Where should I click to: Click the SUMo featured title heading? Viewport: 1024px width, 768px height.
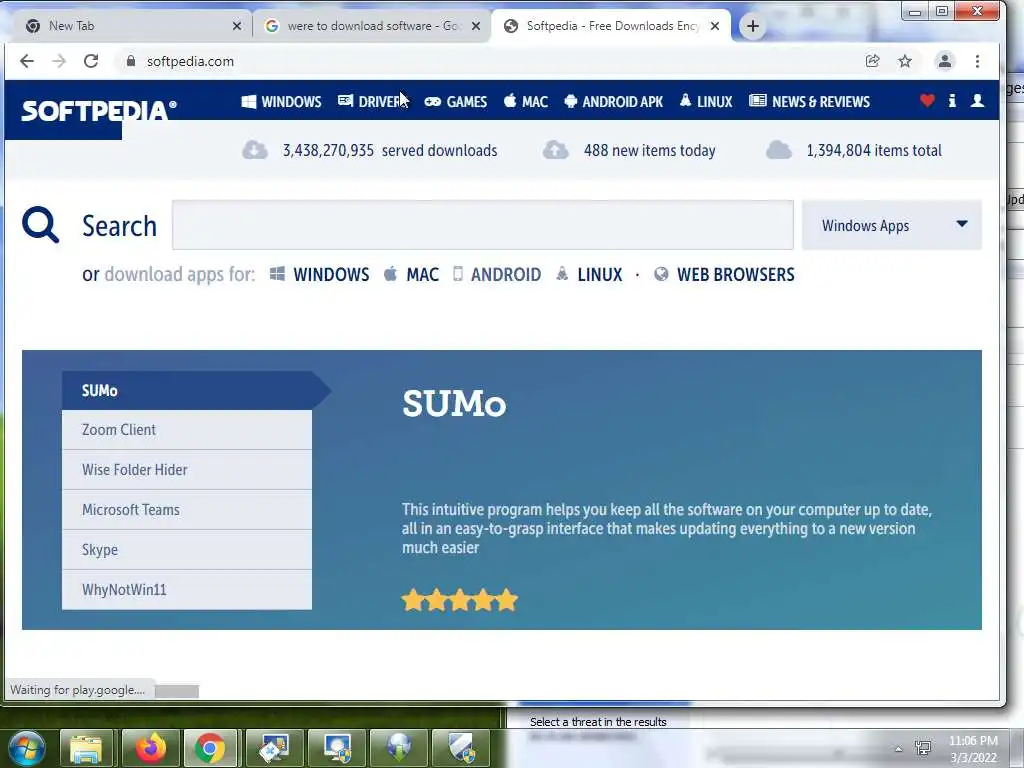454,404
